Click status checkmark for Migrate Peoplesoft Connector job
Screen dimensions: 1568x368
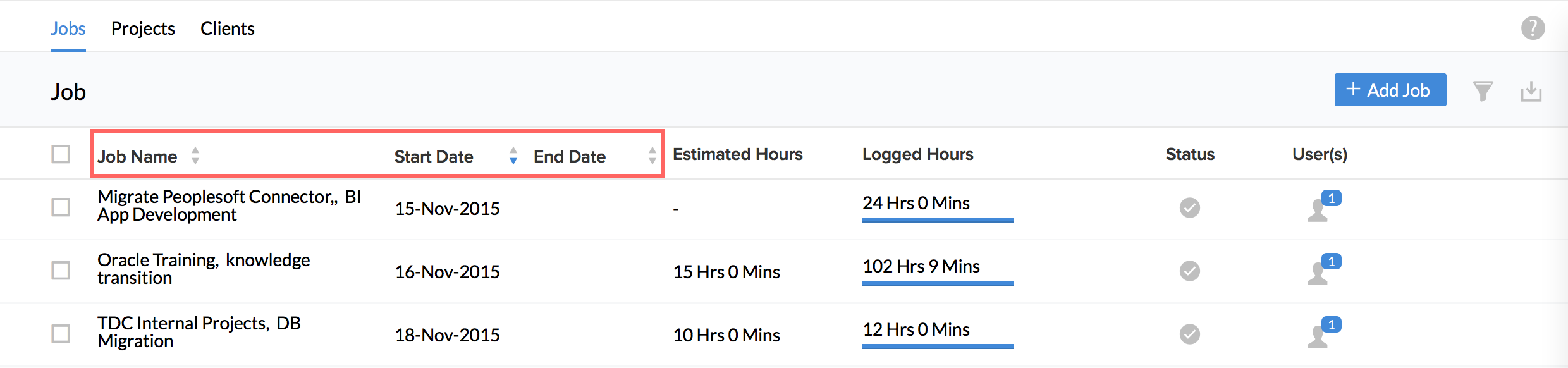click(1189, 207)
